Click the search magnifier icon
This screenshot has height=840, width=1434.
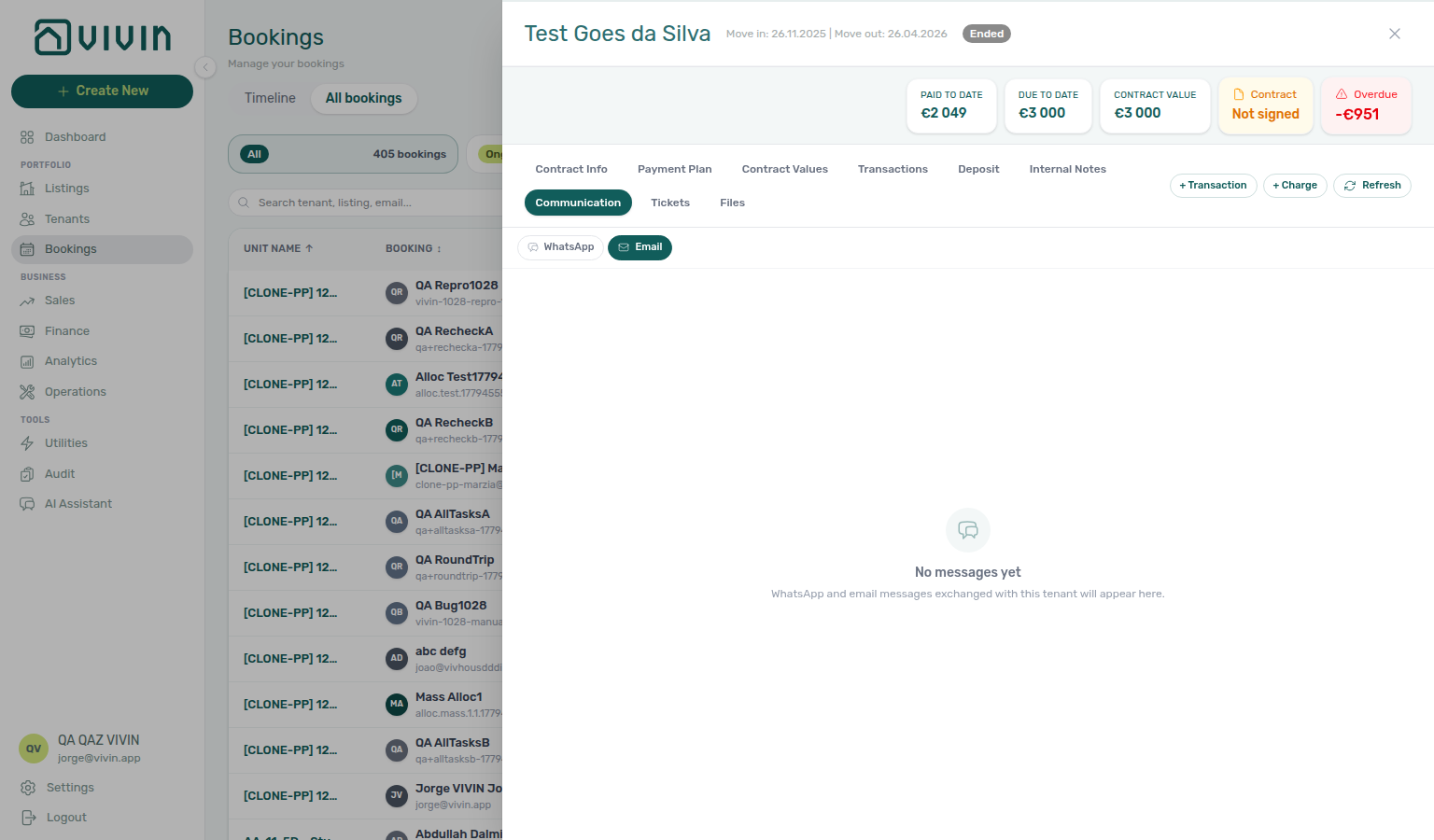244,203
